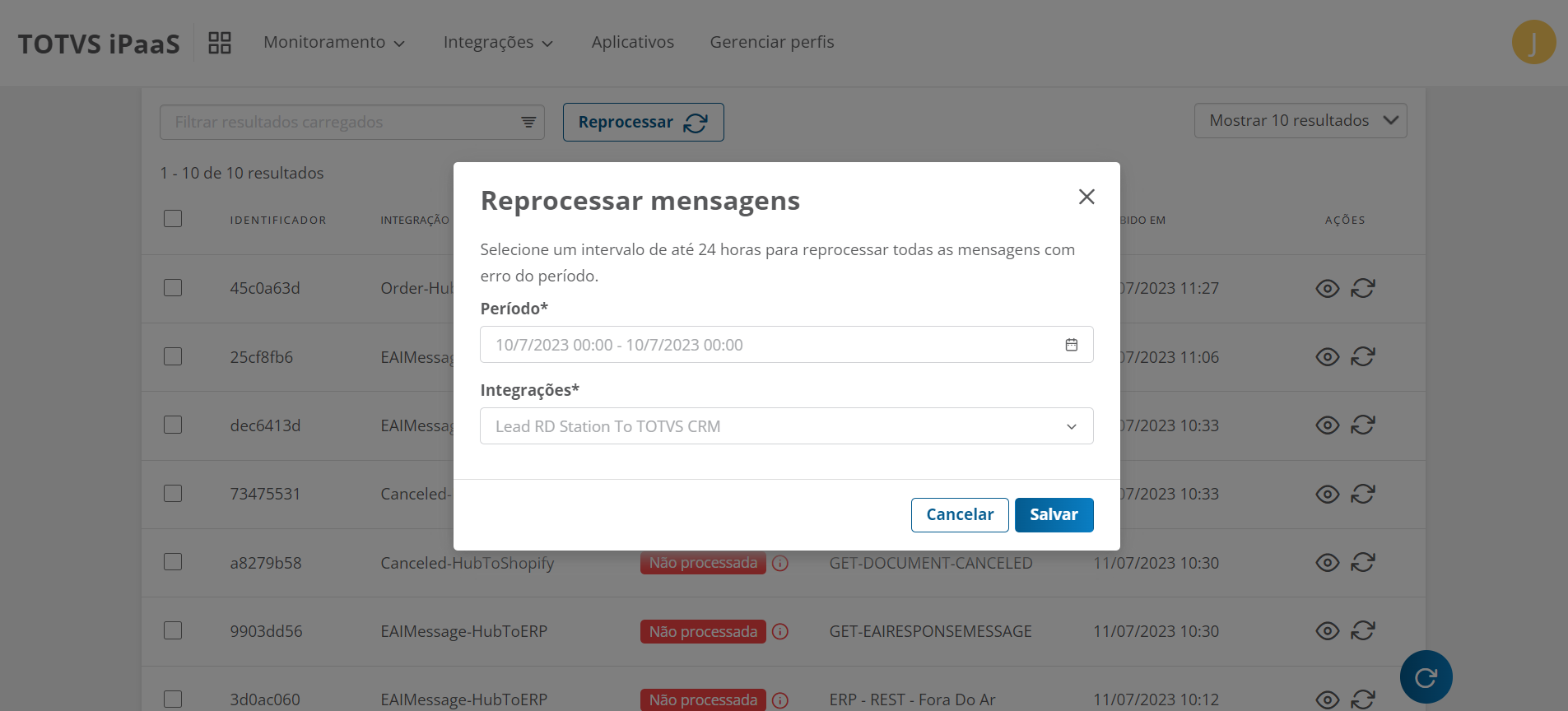Click the floating blue refresh button
This screenshot has width=1568, height=711.
pyautogui.click(x=1426, y=676)
